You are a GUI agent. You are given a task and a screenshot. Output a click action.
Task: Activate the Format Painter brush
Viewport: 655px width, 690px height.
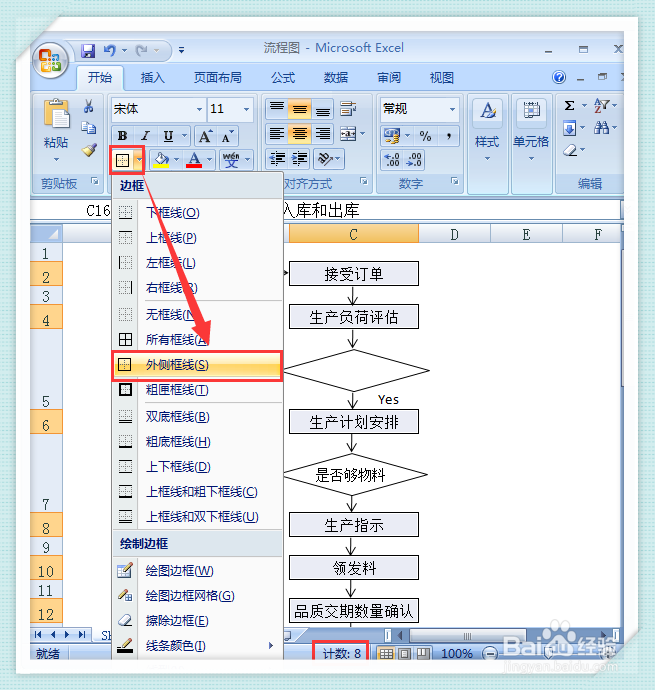click(89, 150)
